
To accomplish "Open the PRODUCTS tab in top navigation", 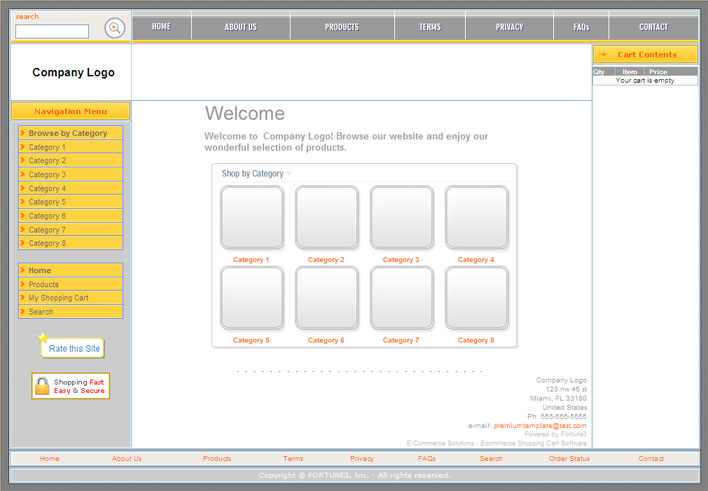I will (342, 27).
